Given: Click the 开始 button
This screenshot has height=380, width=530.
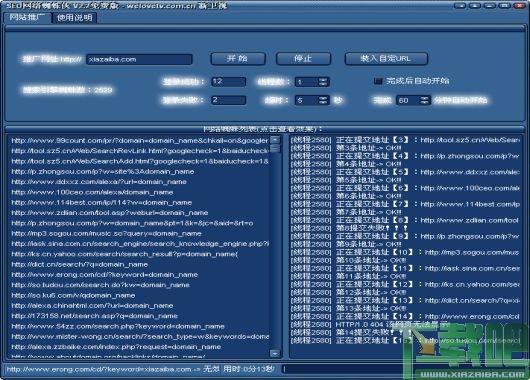Looking at the screenshot, I should tap(238, 59).
